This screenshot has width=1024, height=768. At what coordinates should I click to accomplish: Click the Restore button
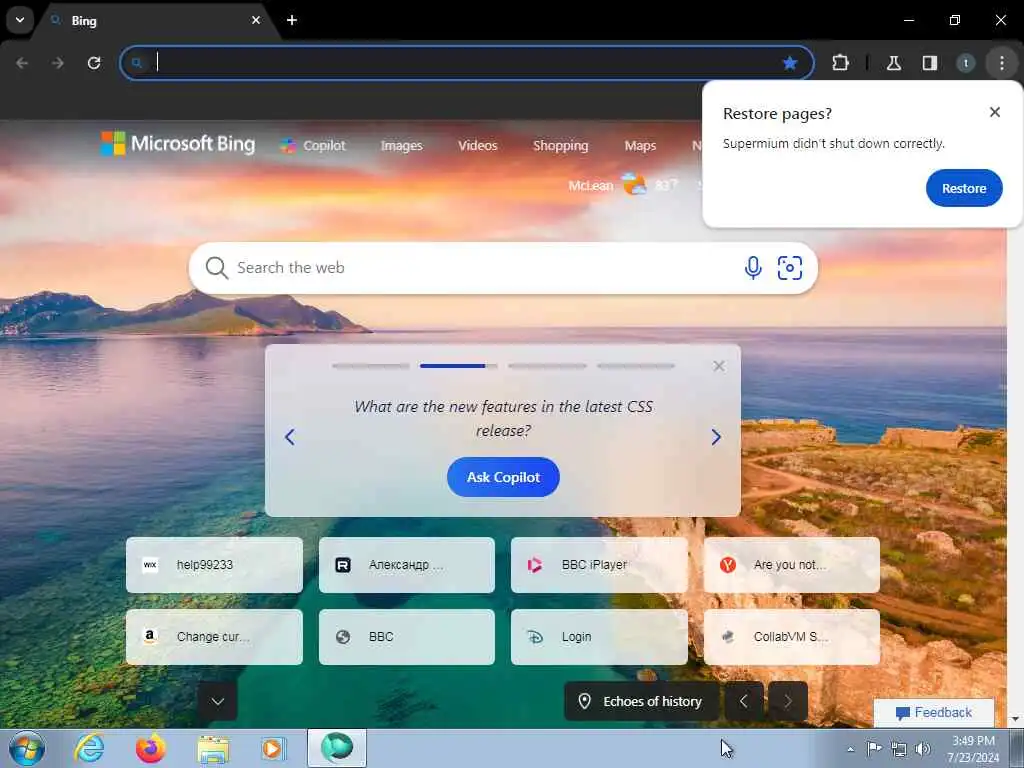pyautogui.click(x=964, y=188)
